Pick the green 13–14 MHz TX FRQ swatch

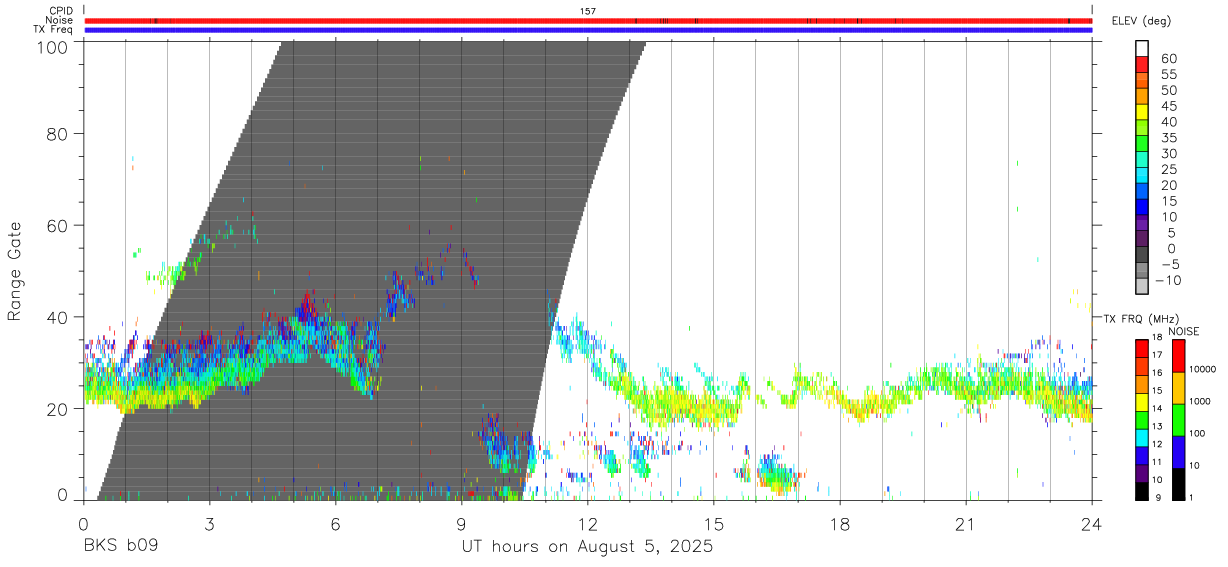click(x=1142, y=420)
